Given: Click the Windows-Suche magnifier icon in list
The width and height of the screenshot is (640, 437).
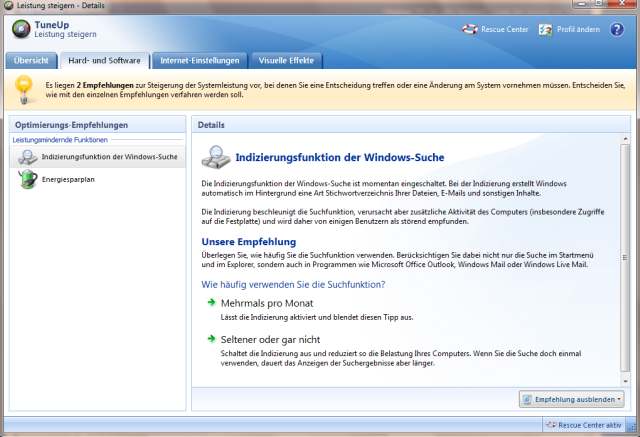Looking at the screenshot, I should coord(28,157).
